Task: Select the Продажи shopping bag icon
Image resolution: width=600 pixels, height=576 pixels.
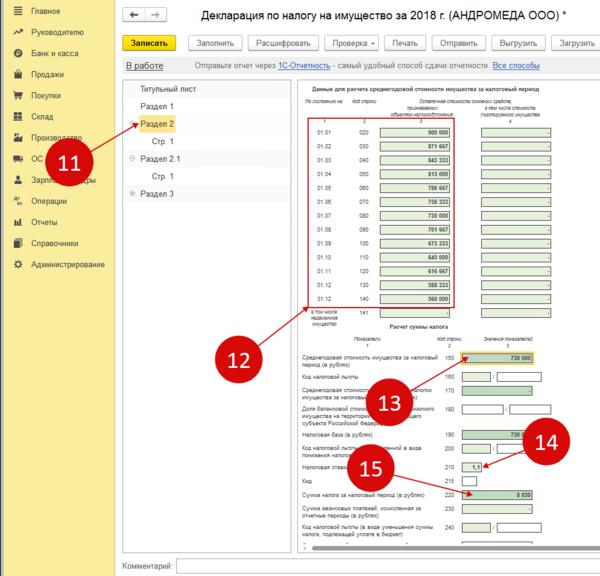Action: tap(18, 74)
